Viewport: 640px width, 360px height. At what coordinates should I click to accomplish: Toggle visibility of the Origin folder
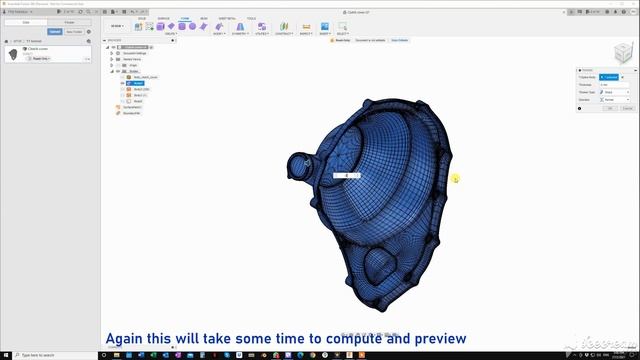point(118,65)
